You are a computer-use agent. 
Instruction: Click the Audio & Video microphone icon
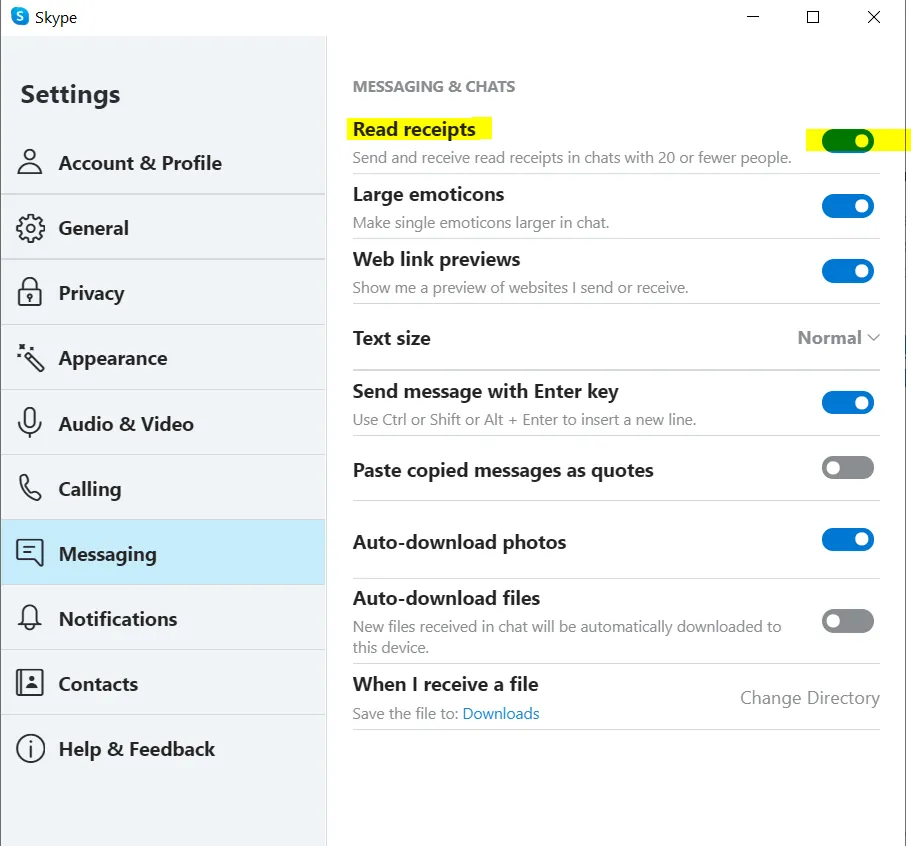coord(30,422)
